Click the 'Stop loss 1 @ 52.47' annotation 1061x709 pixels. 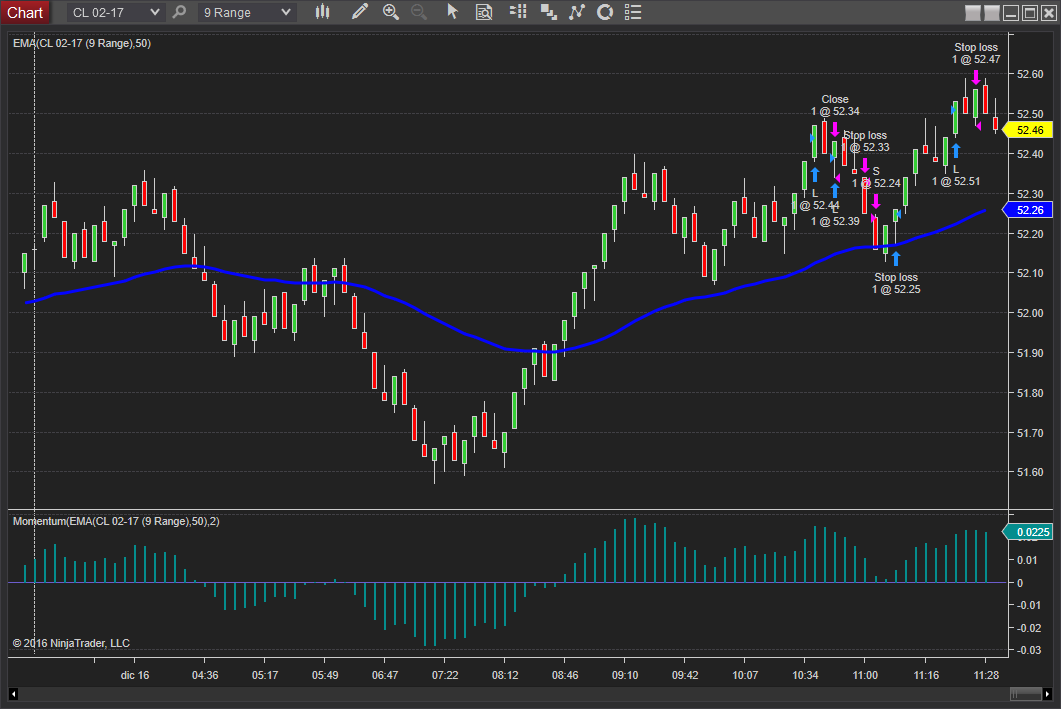pyautogui.click(x=976, y=53)
